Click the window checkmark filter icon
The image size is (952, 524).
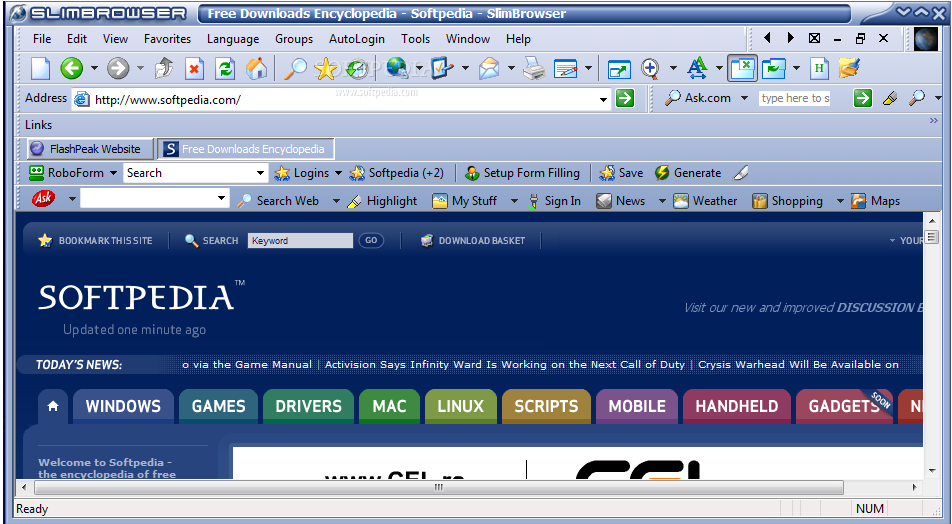(774, 69)
